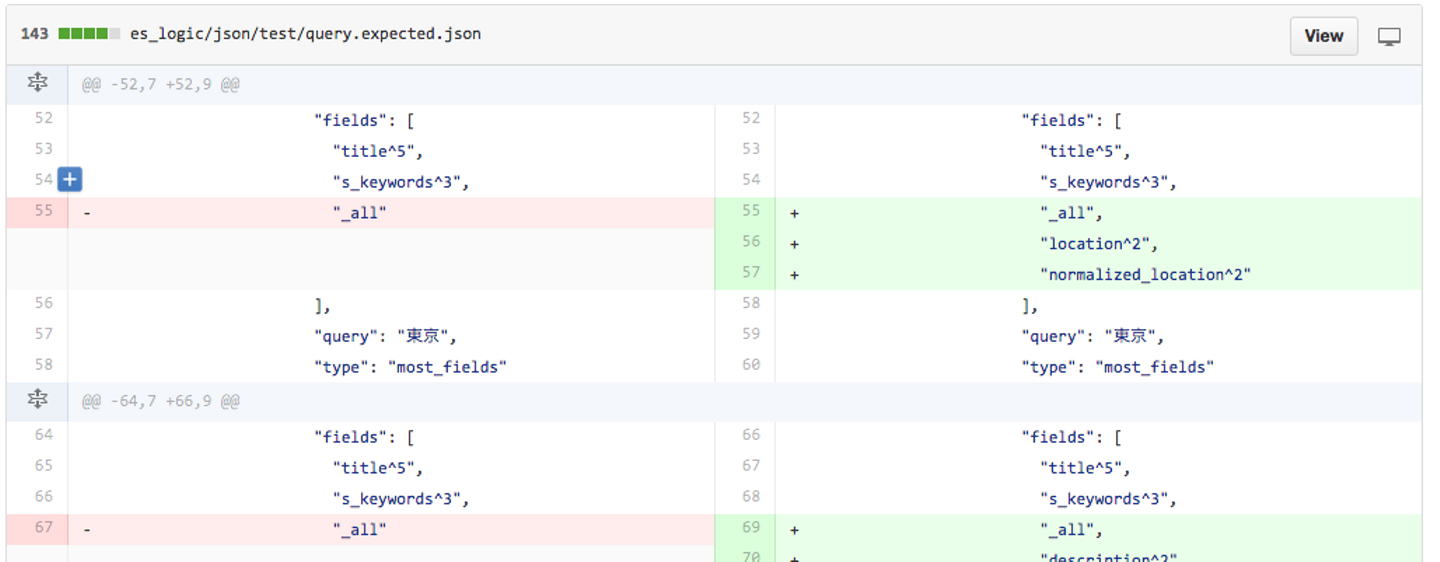Click the minus marker on deleted line 55
This screenshot has width=1440, height=562.
[87, 213]
